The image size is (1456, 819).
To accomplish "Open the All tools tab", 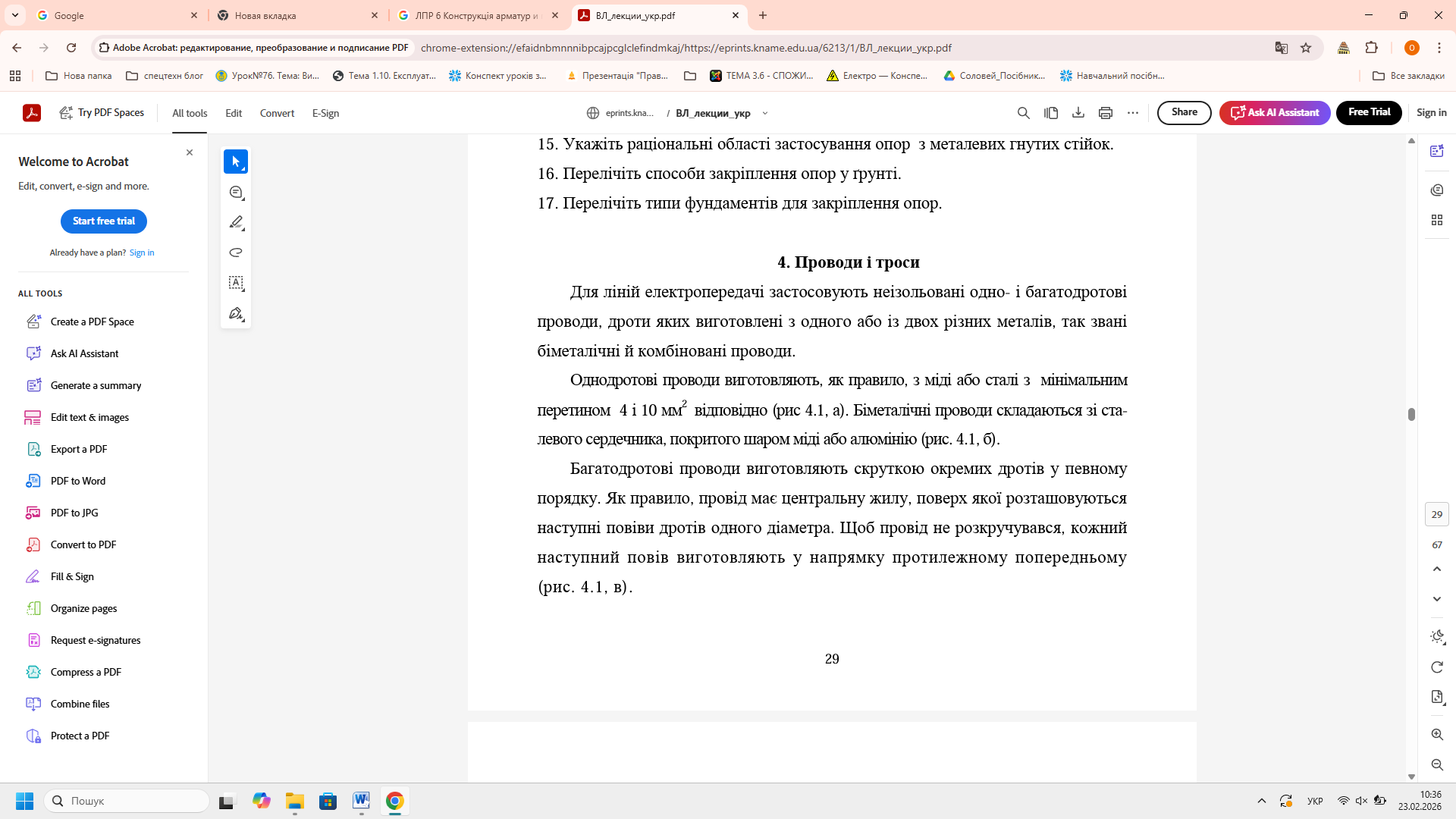I will pyautogui.click(x=190, y=113).
